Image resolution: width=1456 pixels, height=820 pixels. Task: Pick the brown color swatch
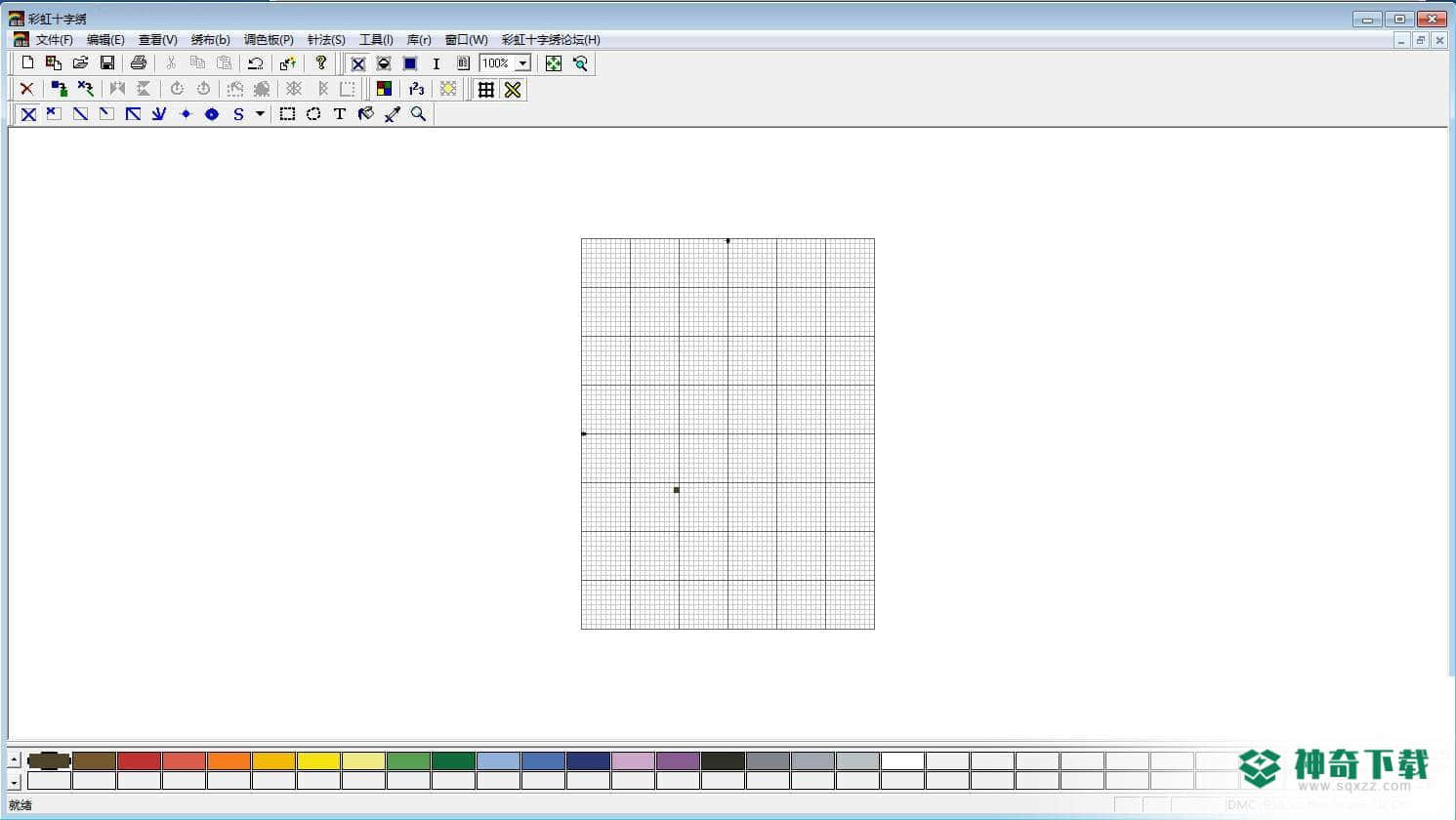94,760
